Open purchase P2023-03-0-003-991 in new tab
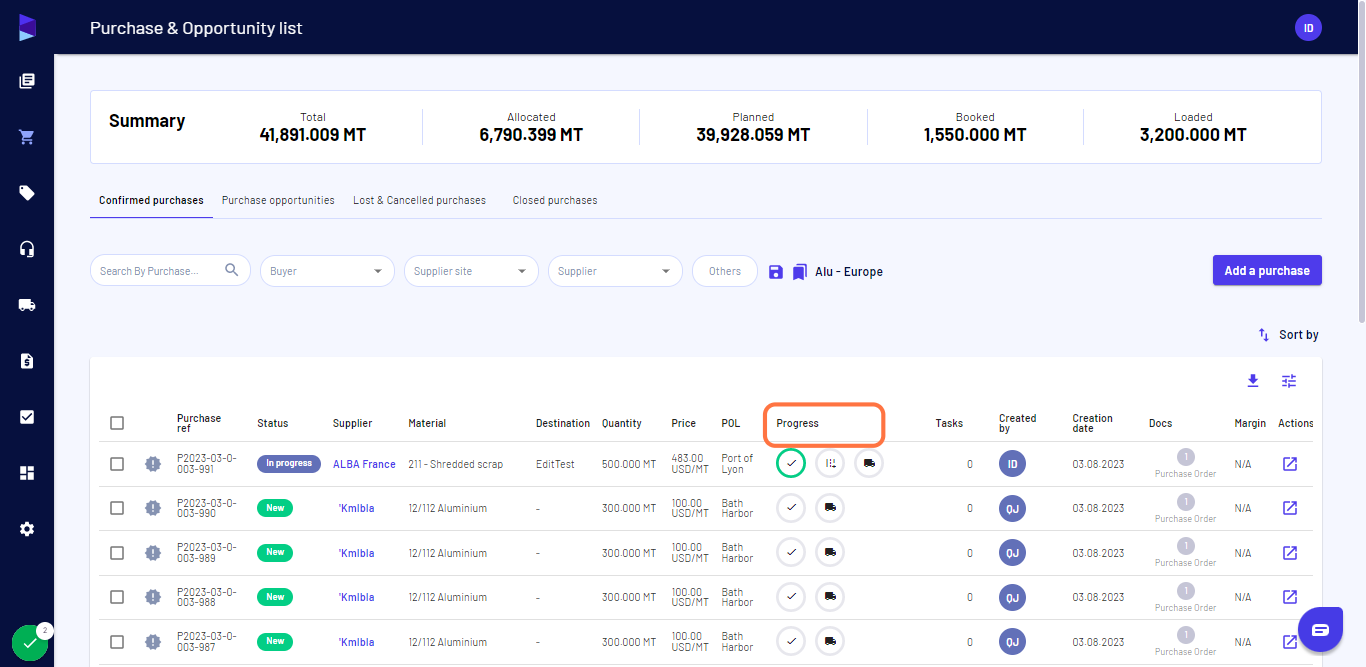The image size is (1366, 667). (1290, 464)
